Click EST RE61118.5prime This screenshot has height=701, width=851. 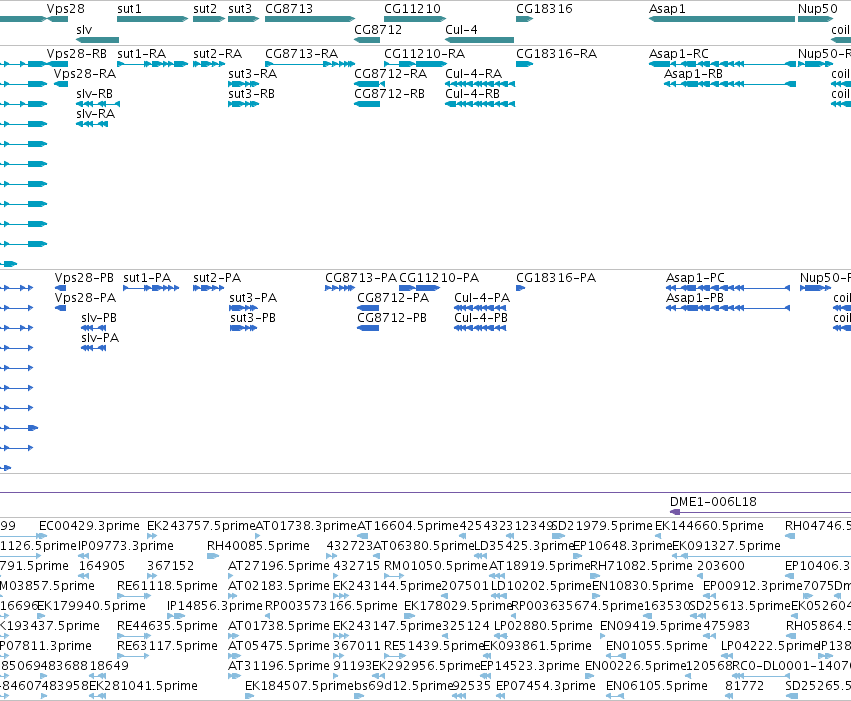click(167, 586)
